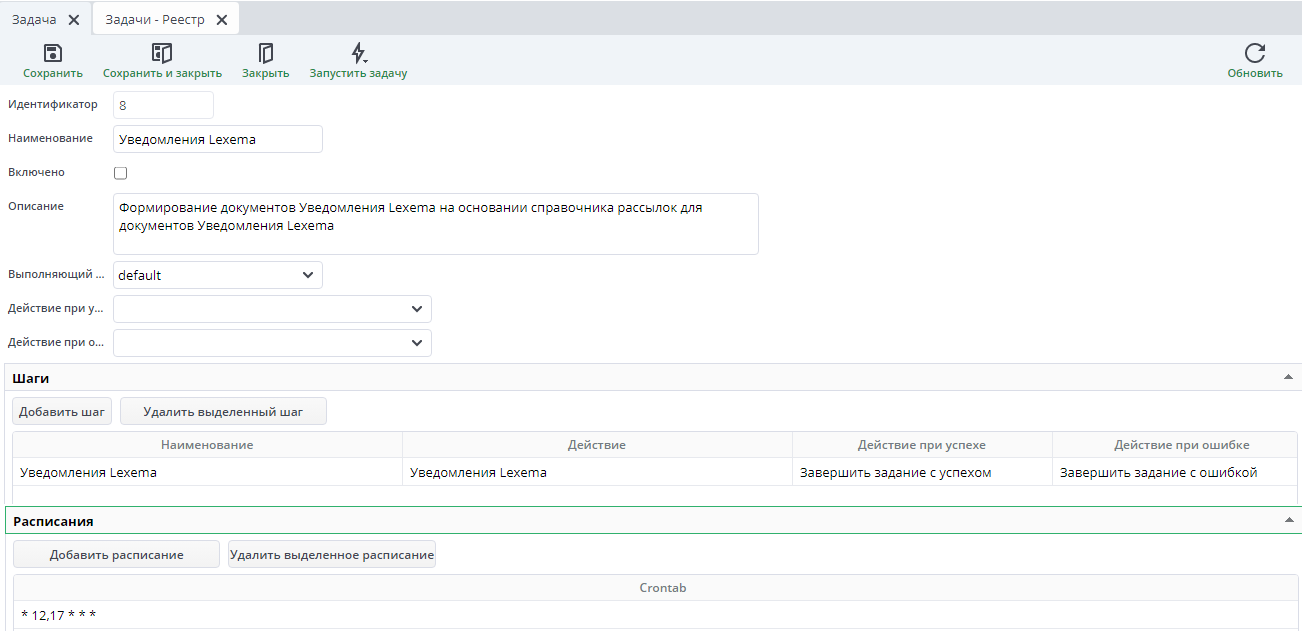Select Действие cell Уведомления Lexema
Screen dimensions: 1302x631
597,472
